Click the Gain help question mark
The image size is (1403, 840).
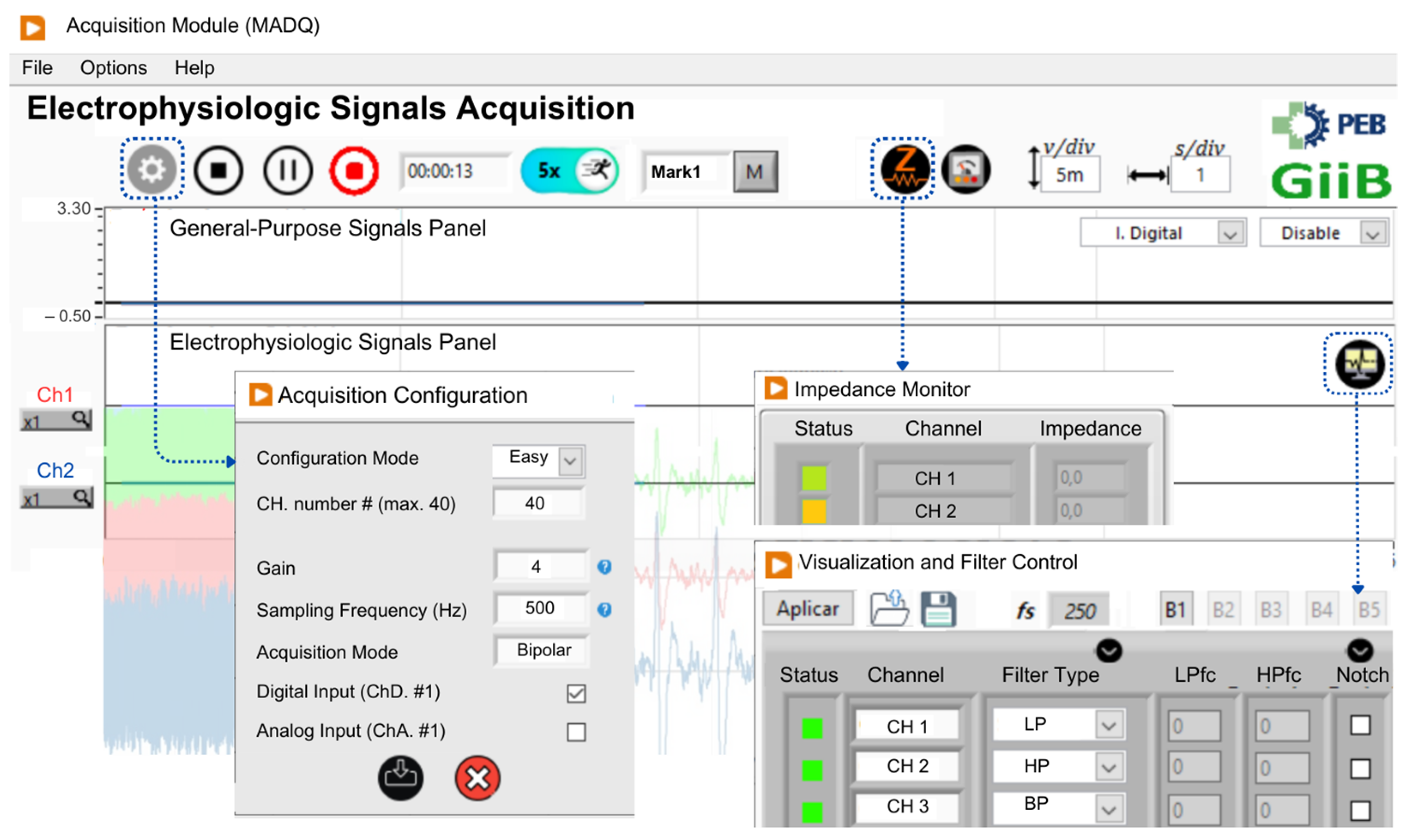(x=604, y=567)
